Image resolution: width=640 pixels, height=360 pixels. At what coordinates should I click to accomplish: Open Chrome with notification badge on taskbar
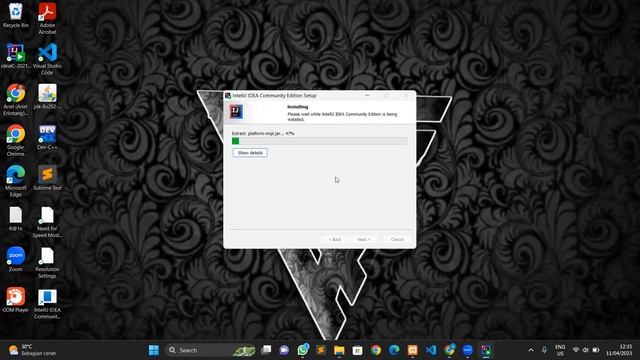pos(449,350)
